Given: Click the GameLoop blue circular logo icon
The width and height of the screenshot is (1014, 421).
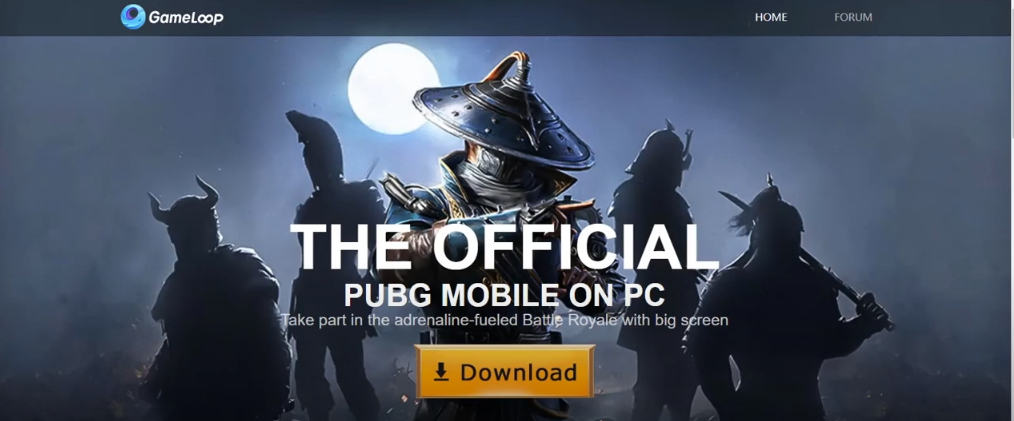Looking at the screenshot, I should tap(133, 17).
